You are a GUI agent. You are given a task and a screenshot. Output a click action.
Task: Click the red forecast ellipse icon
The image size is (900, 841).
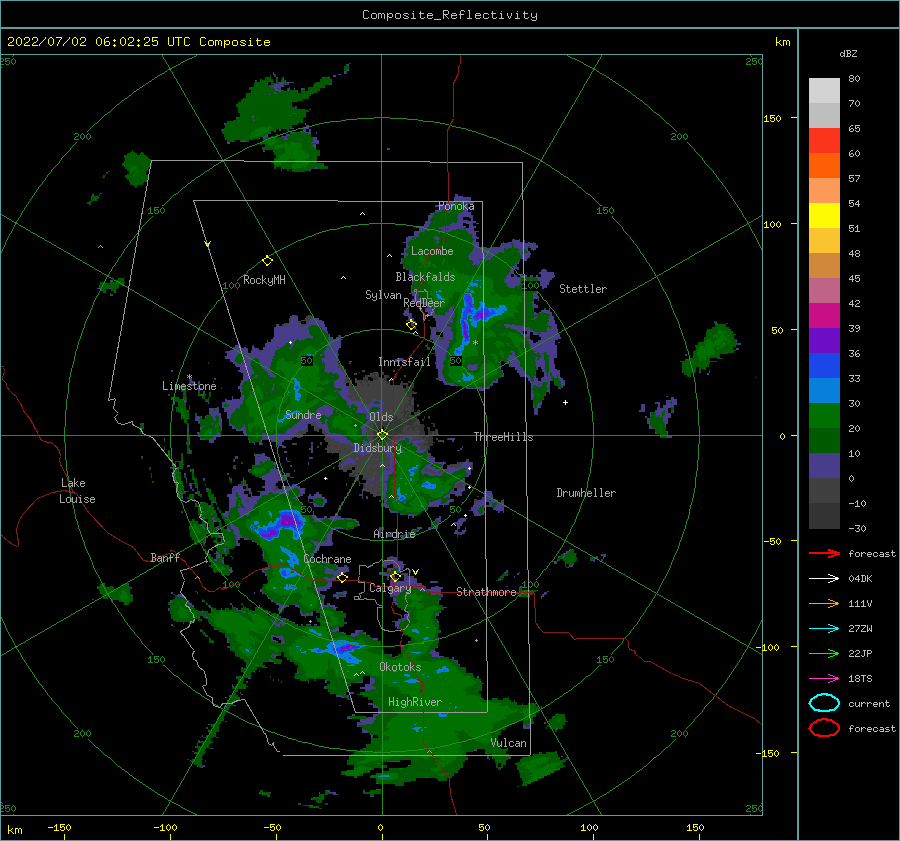[x=824, y=728]
